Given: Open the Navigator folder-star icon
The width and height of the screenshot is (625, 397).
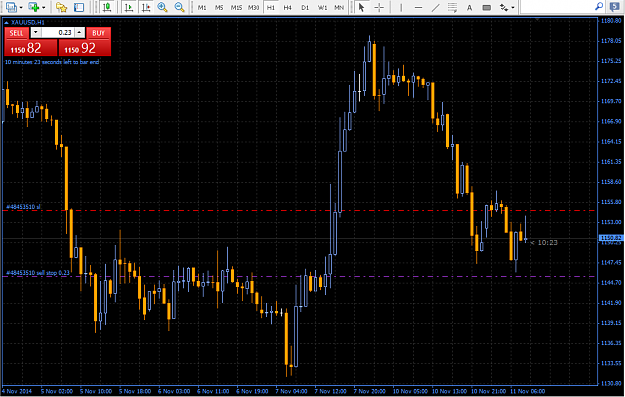Looking at the screenshot, I should click(61, 7).
